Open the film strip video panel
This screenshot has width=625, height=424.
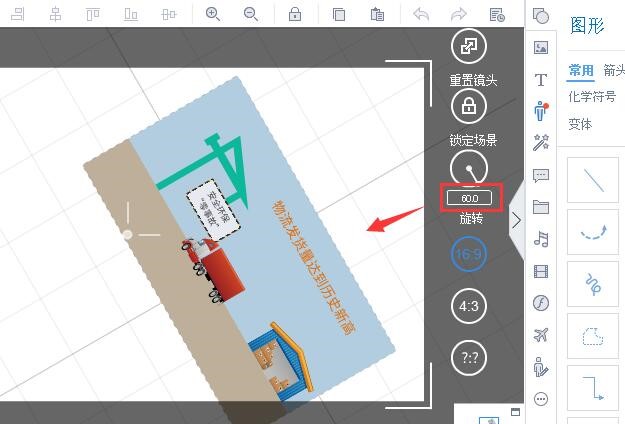click(541, 271)
